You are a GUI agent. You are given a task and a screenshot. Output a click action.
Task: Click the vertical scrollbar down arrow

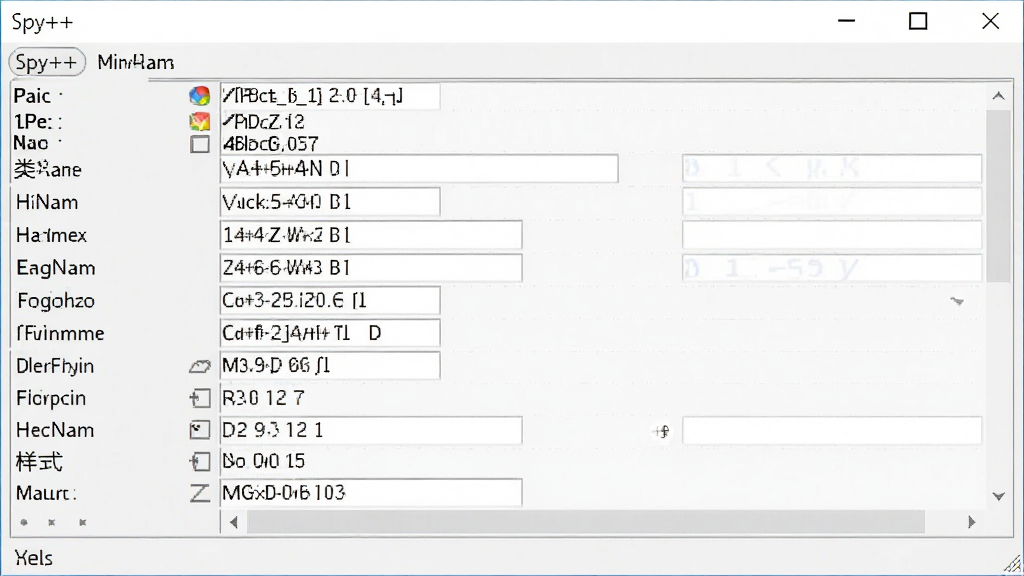[x=999, y=496]
